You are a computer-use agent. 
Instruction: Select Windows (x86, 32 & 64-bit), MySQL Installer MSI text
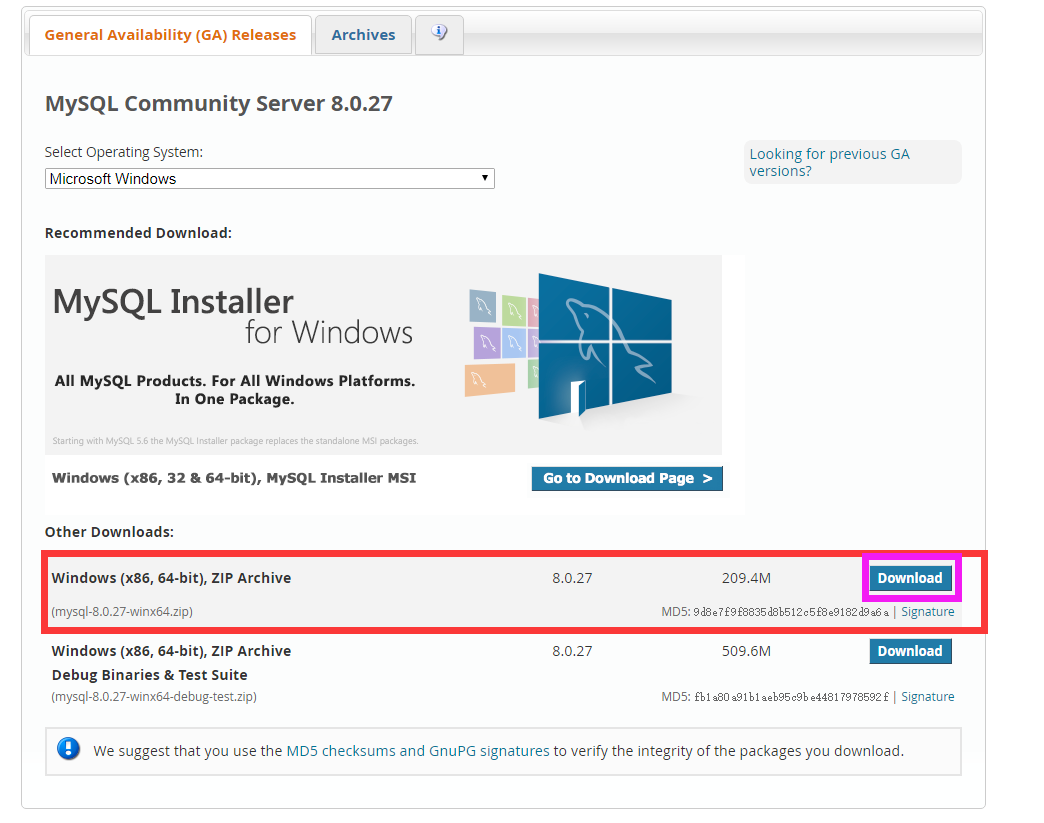tap(234, 478)
